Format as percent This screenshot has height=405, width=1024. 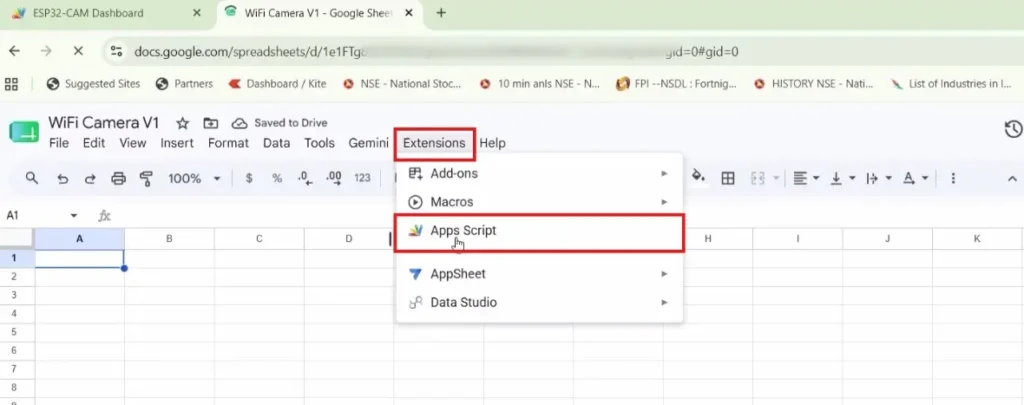(277, 178)
